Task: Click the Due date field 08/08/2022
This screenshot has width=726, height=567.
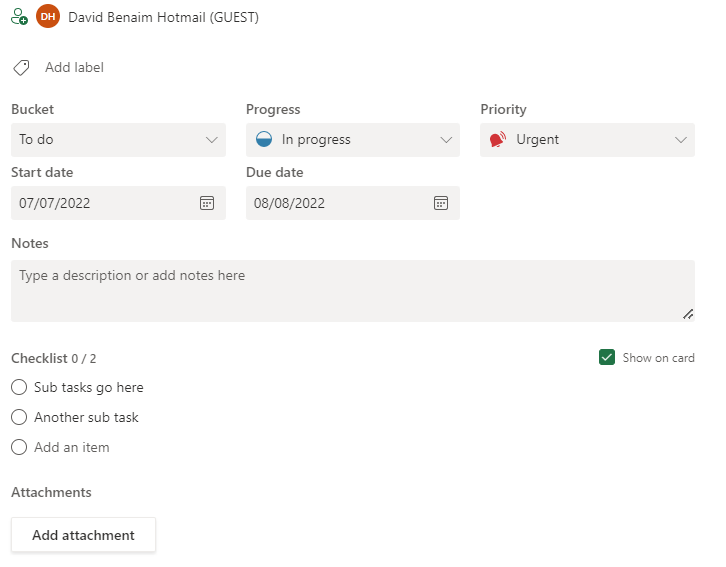Action: 335,203
